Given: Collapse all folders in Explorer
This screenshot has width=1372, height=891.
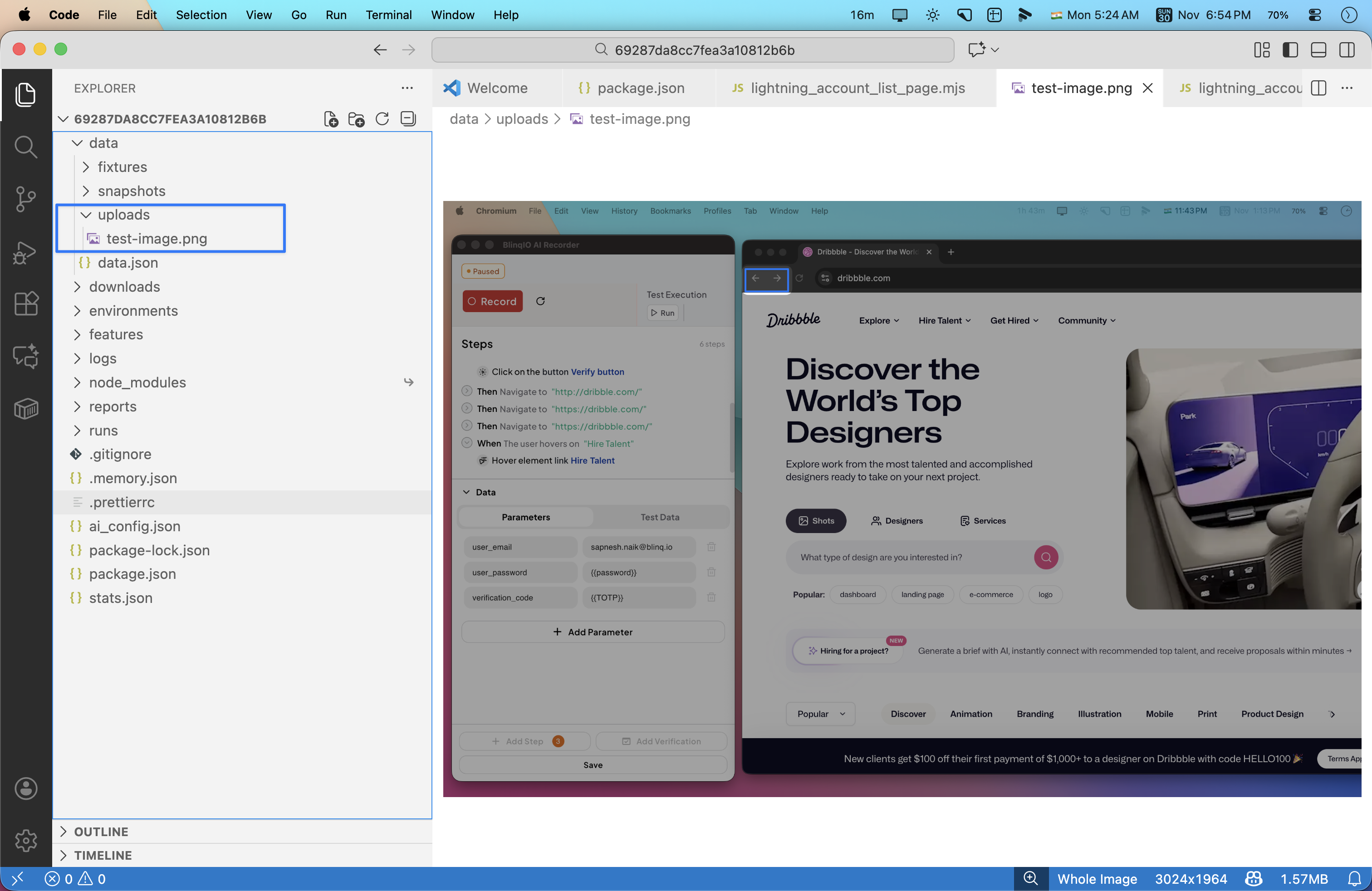Looking at the screenshot, I should coord(408,119).
